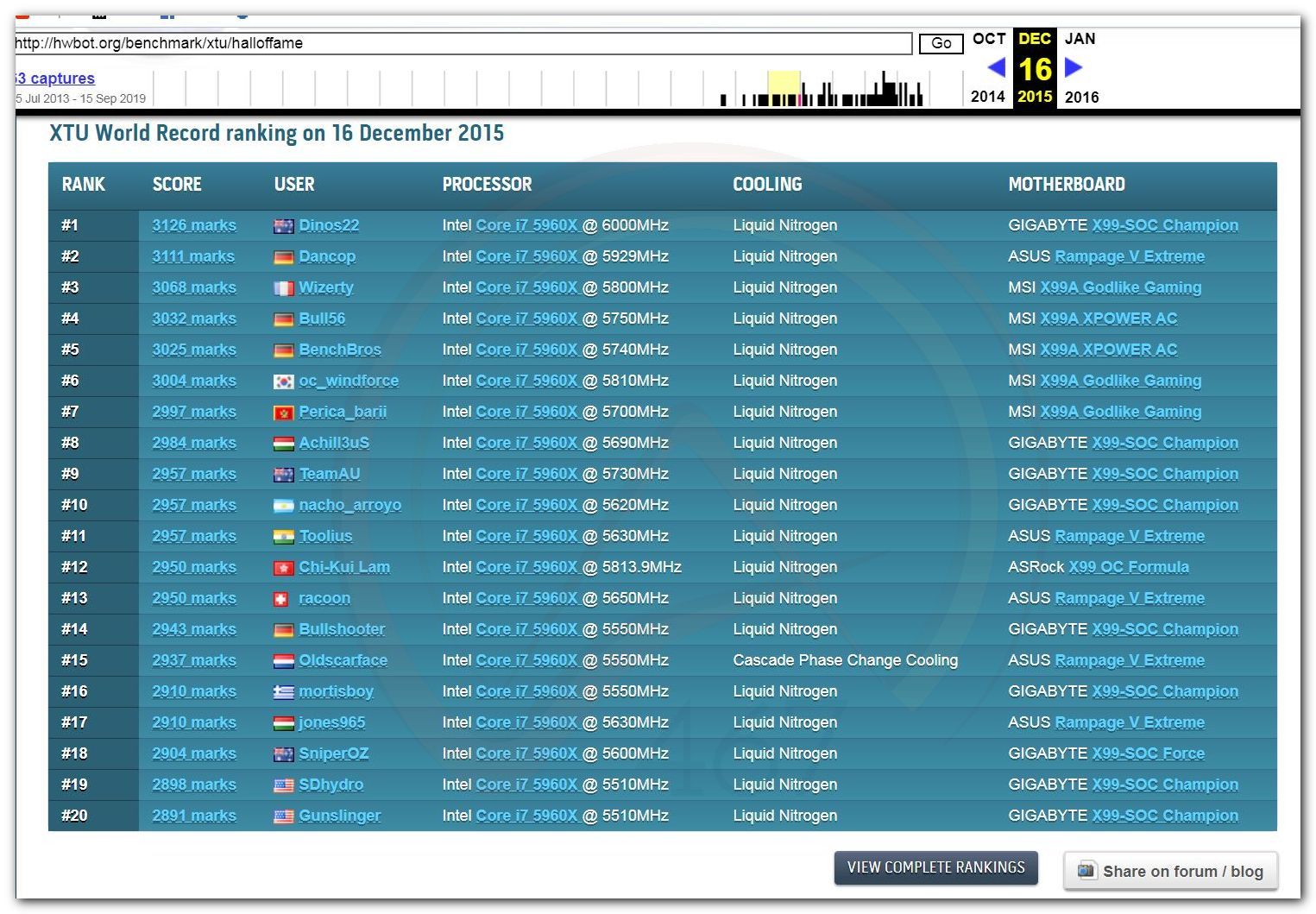Open Dinos22 user profile link
1316x914 pixels.
(329, 225)
